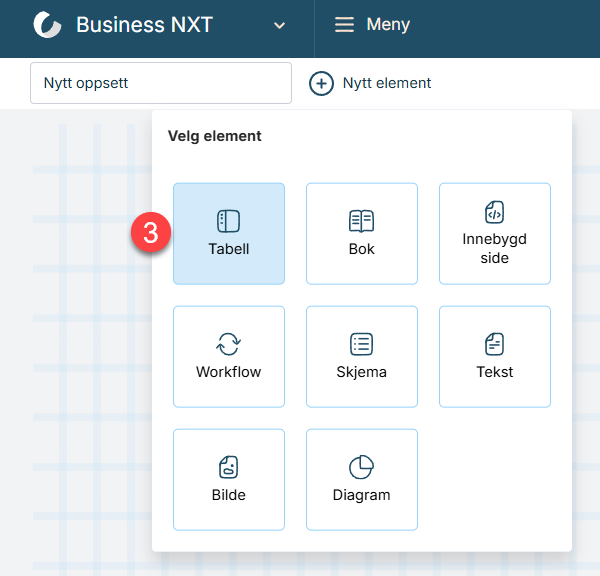Screen dimensions: 600x576
Task: Click the Business NXT logo
Action: point(47,25)
